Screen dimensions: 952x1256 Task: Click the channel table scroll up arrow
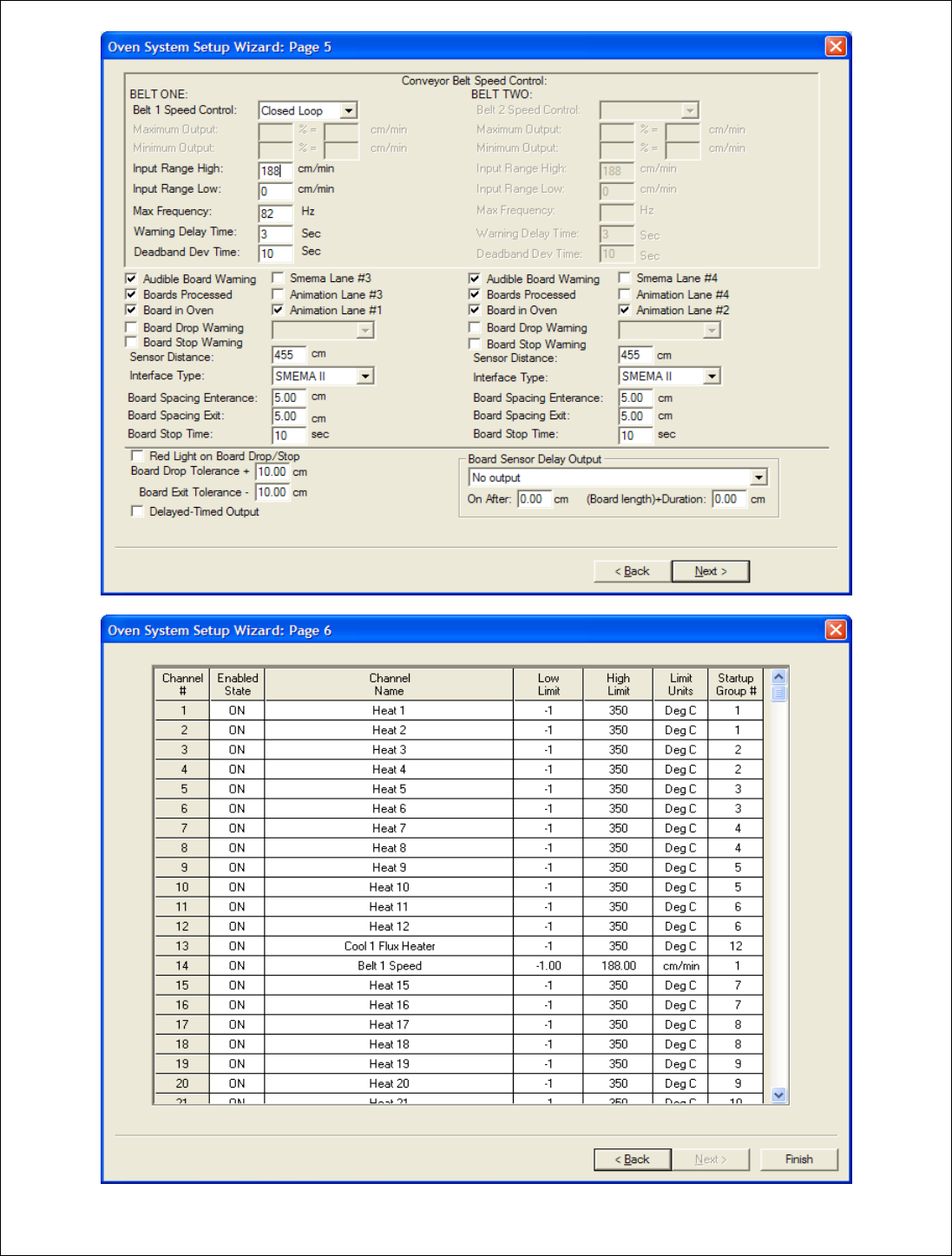(x=778, y=677)
